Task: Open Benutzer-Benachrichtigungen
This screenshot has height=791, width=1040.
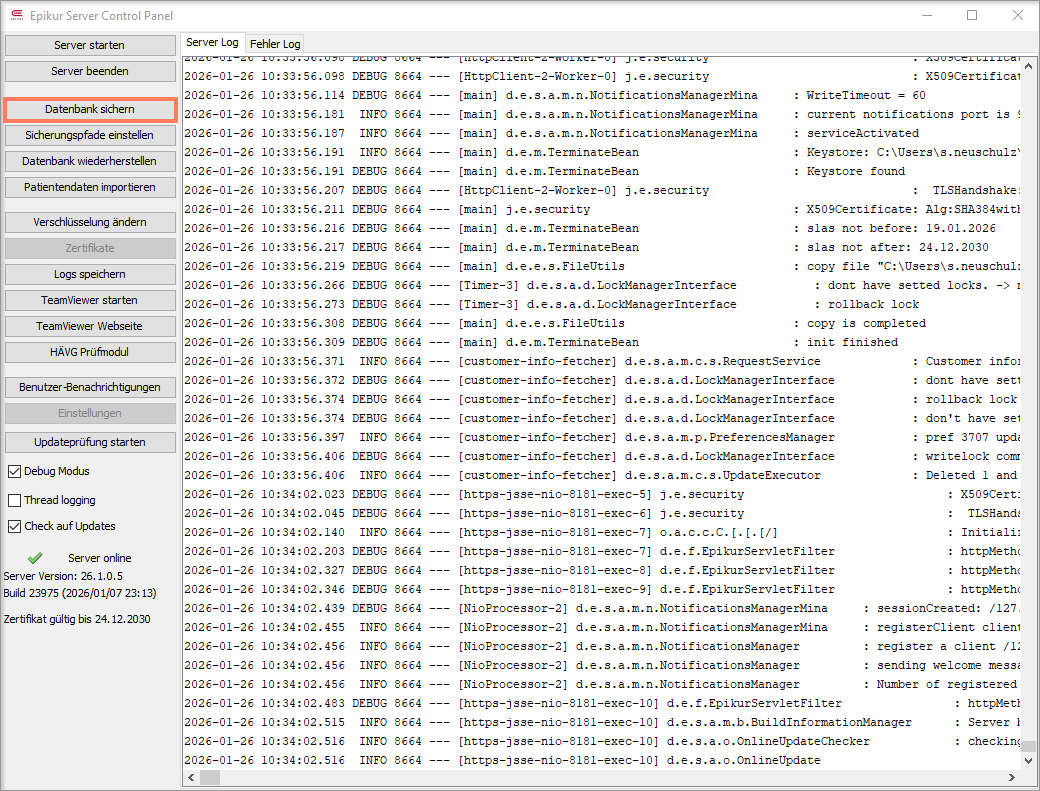Action: [90, 387]
